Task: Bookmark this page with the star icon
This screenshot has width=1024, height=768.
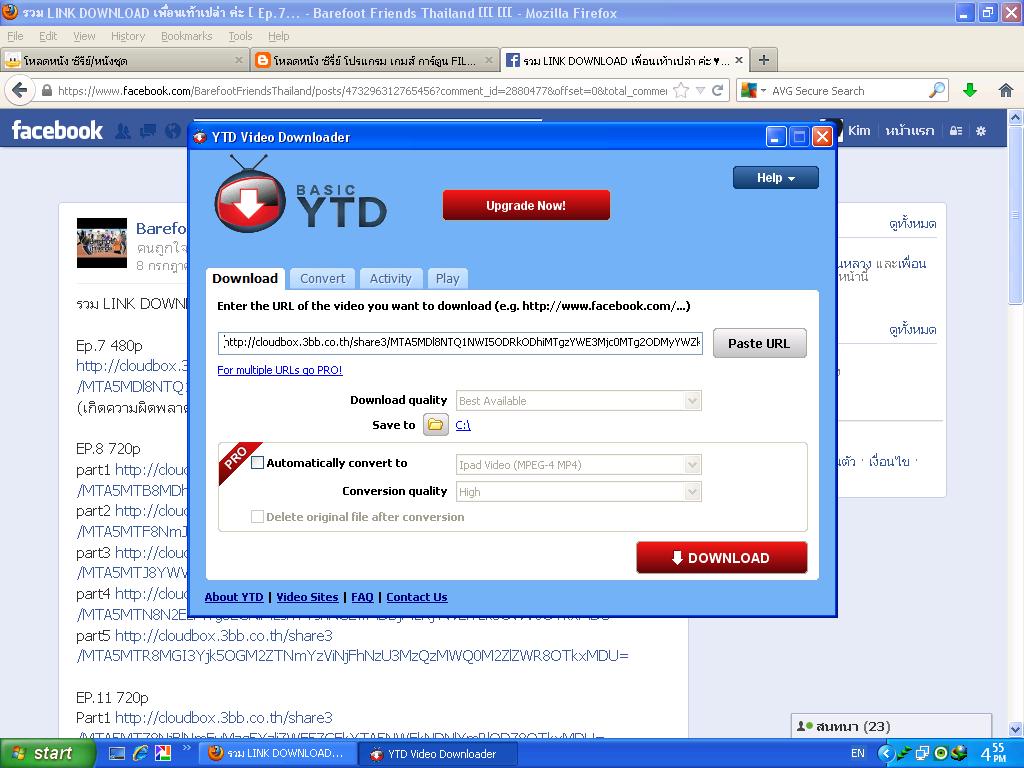Action: 681,91
